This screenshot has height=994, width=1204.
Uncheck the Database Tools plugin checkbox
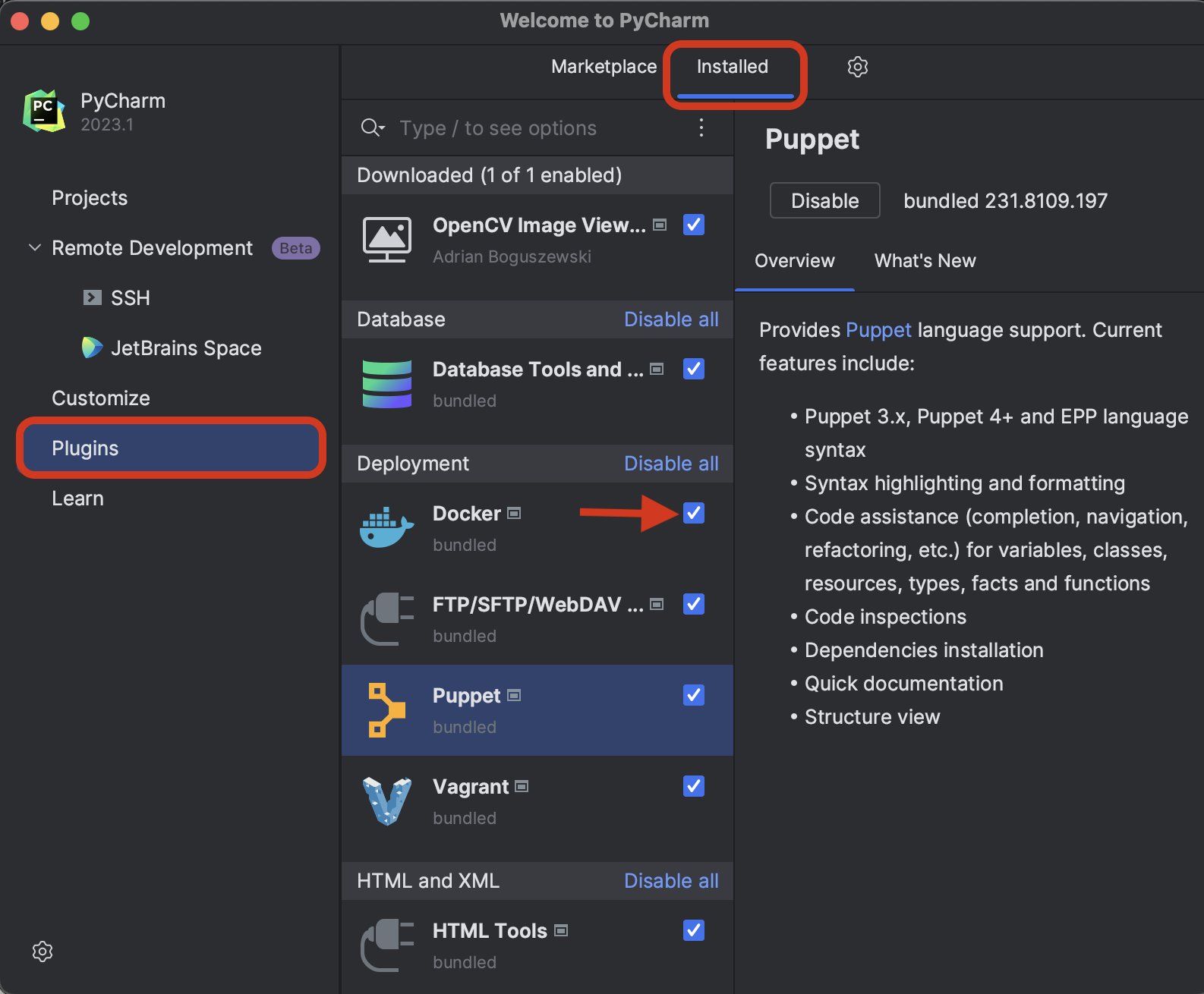(x=694, y=369)
